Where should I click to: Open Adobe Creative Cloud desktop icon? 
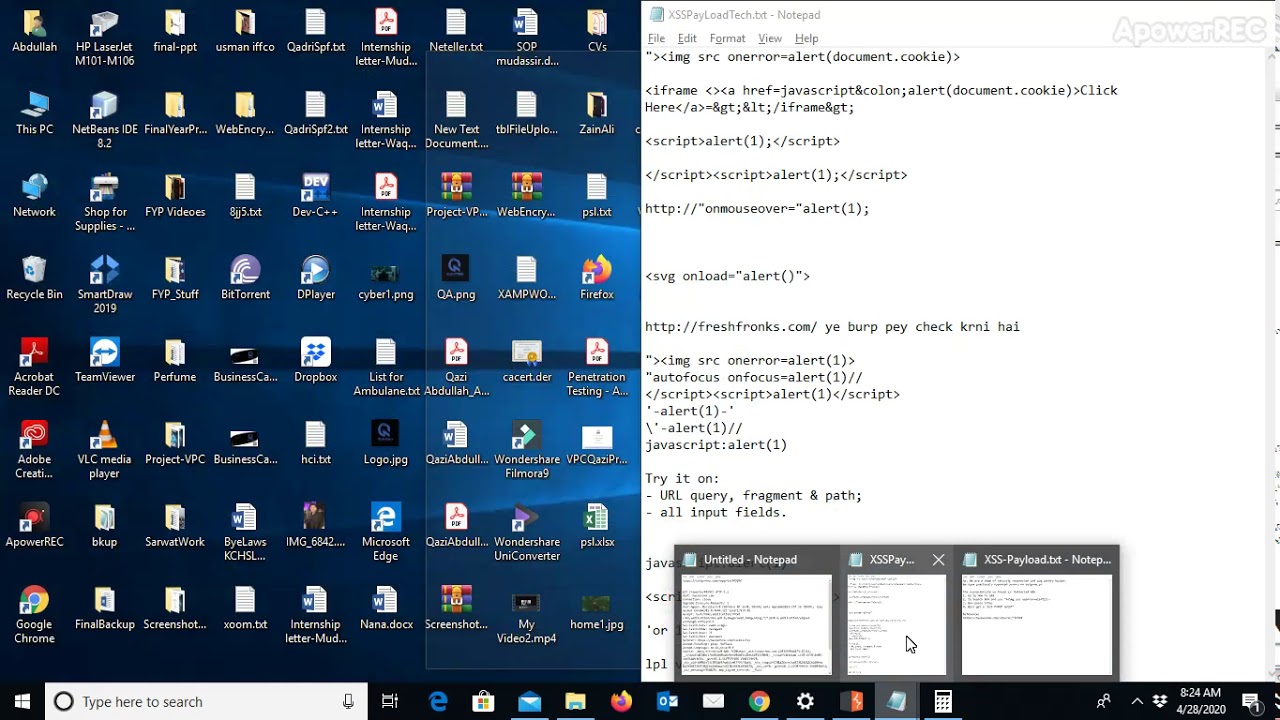tap(34, 450)
